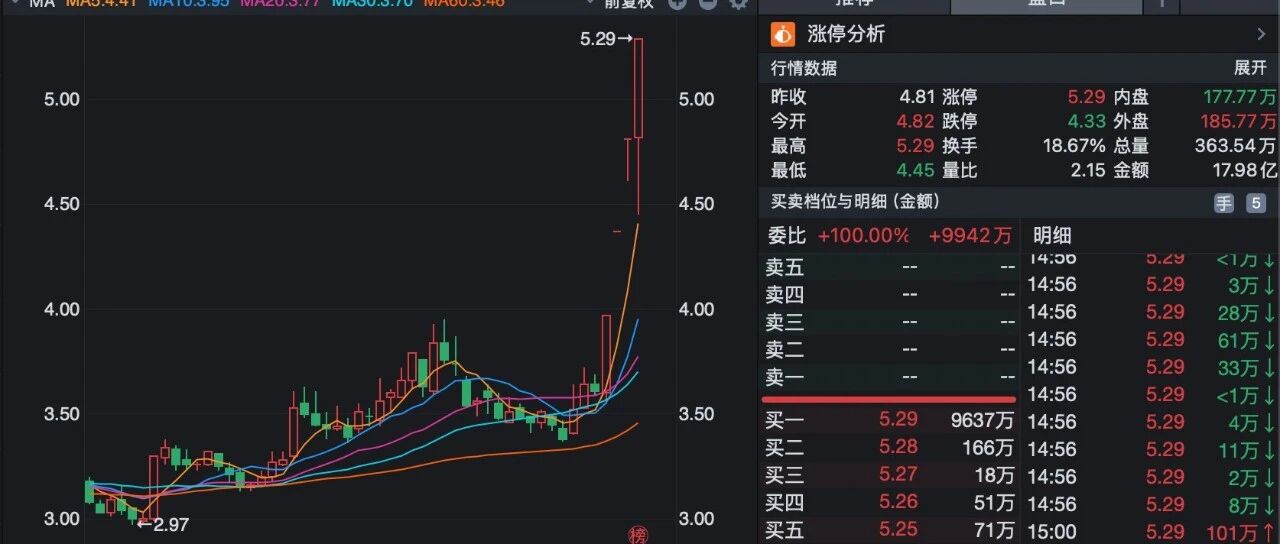Click the 买卖档位与明细 section header

click(x=855, y=202)
